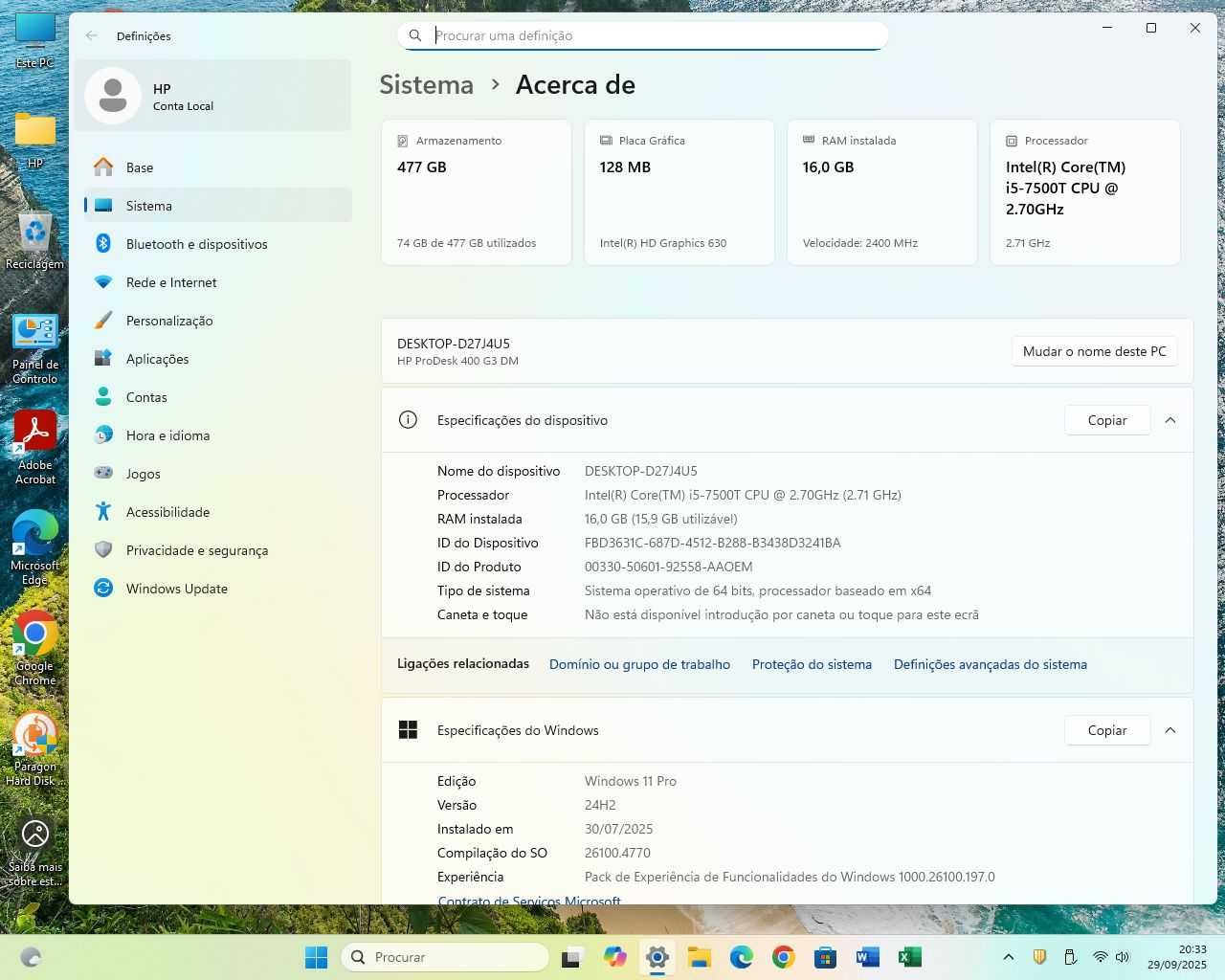The image size is (1225, 980).
Task: Open the Placa Gráfica card
Action: [679, 192]
